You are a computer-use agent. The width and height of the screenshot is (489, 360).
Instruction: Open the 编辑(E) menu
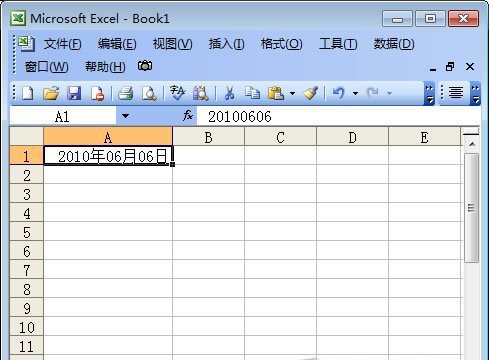pyautogui.click(x=117, y=44)
